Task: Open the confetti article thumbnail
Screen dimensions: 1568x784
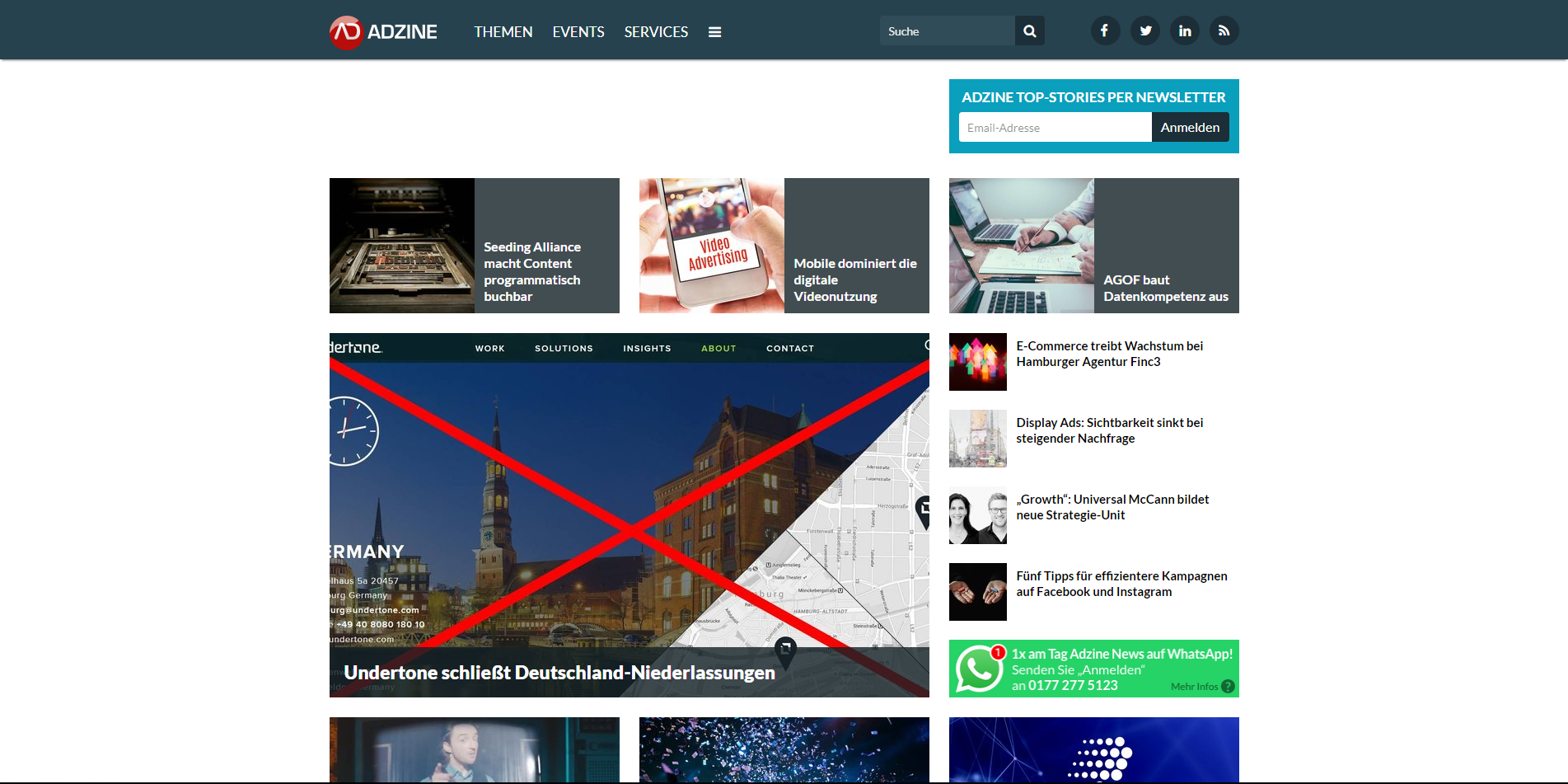Action: click(x=784, y=749)
